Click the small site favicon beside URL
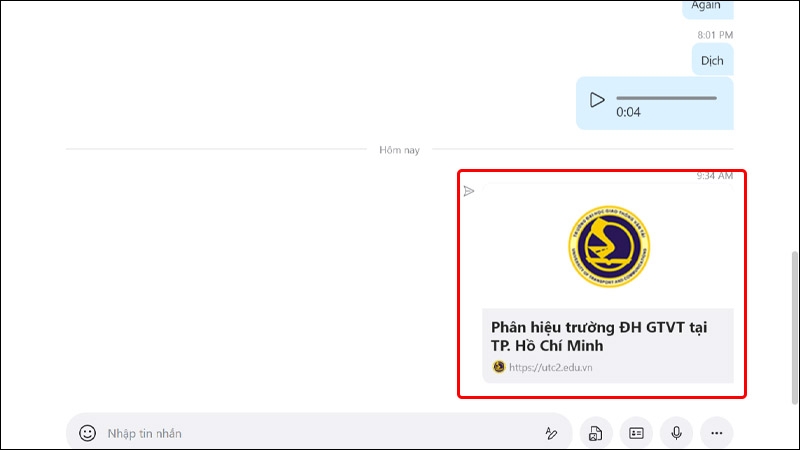Viewport: 800px width, 450px height. [499, 367]
